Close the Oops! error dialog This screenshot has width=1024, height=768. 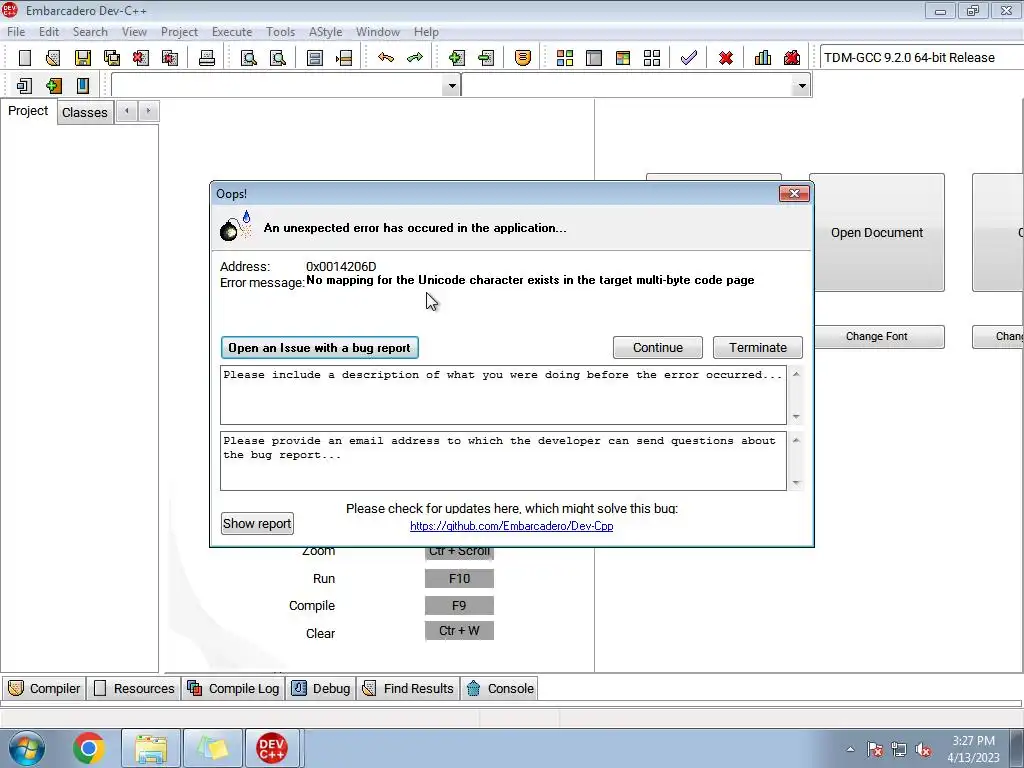pos(794,193)
